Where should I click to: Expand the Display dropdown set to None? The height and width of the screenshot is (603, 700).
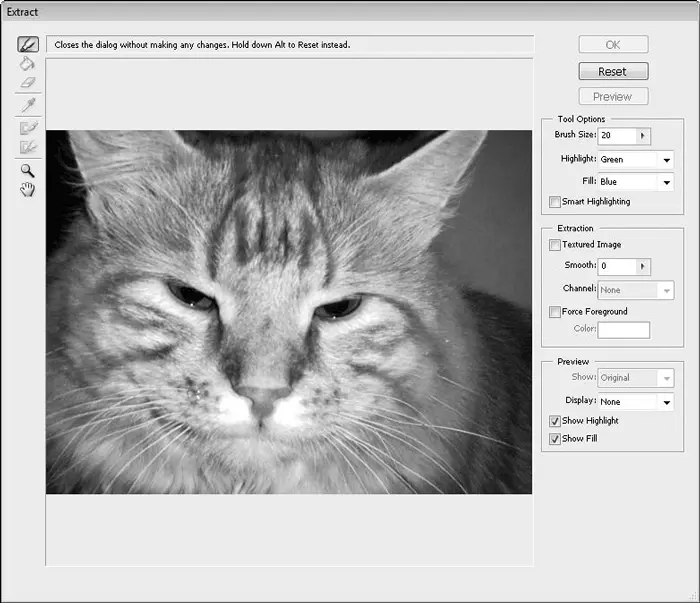665,402
